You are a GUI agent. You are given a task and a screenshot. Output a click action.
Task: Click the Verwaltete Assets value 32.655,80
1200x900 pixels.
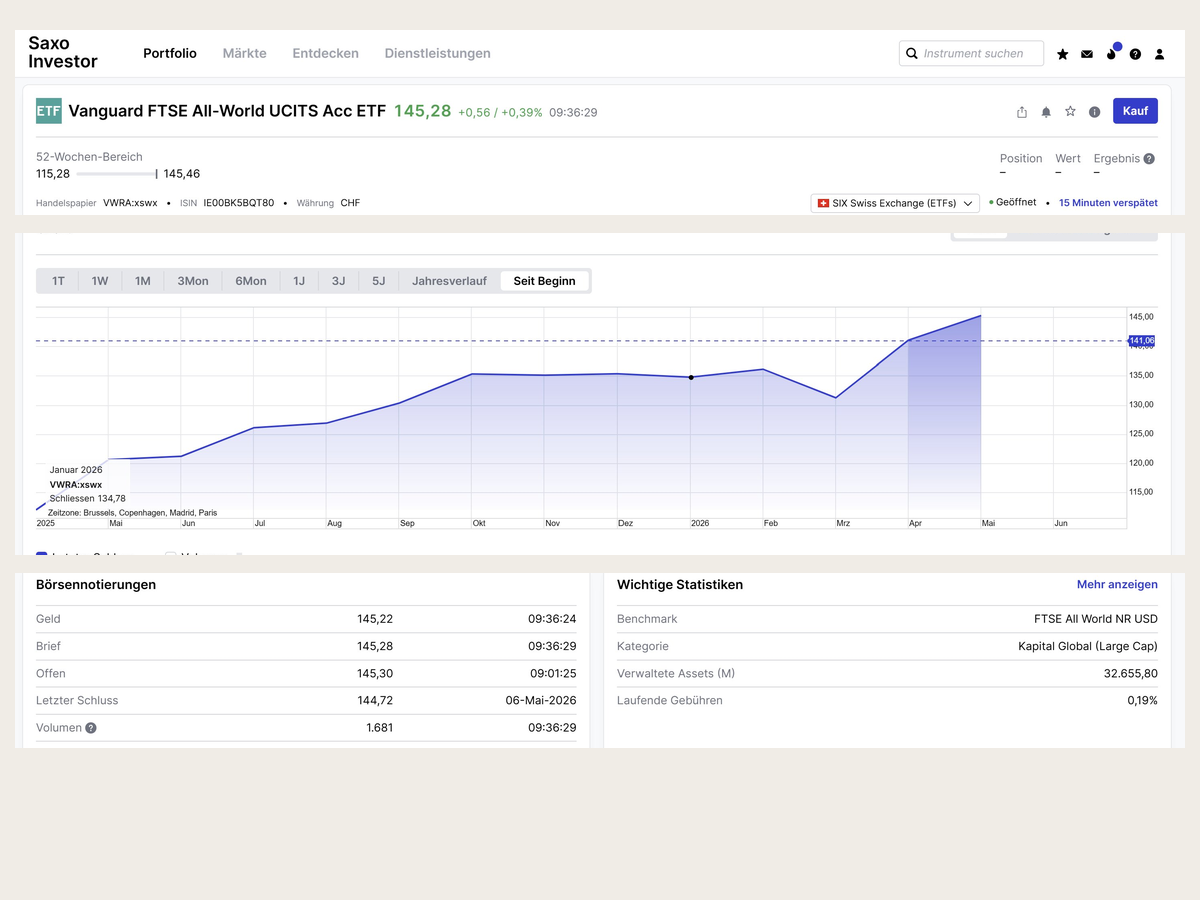(x=1131, y=674)
